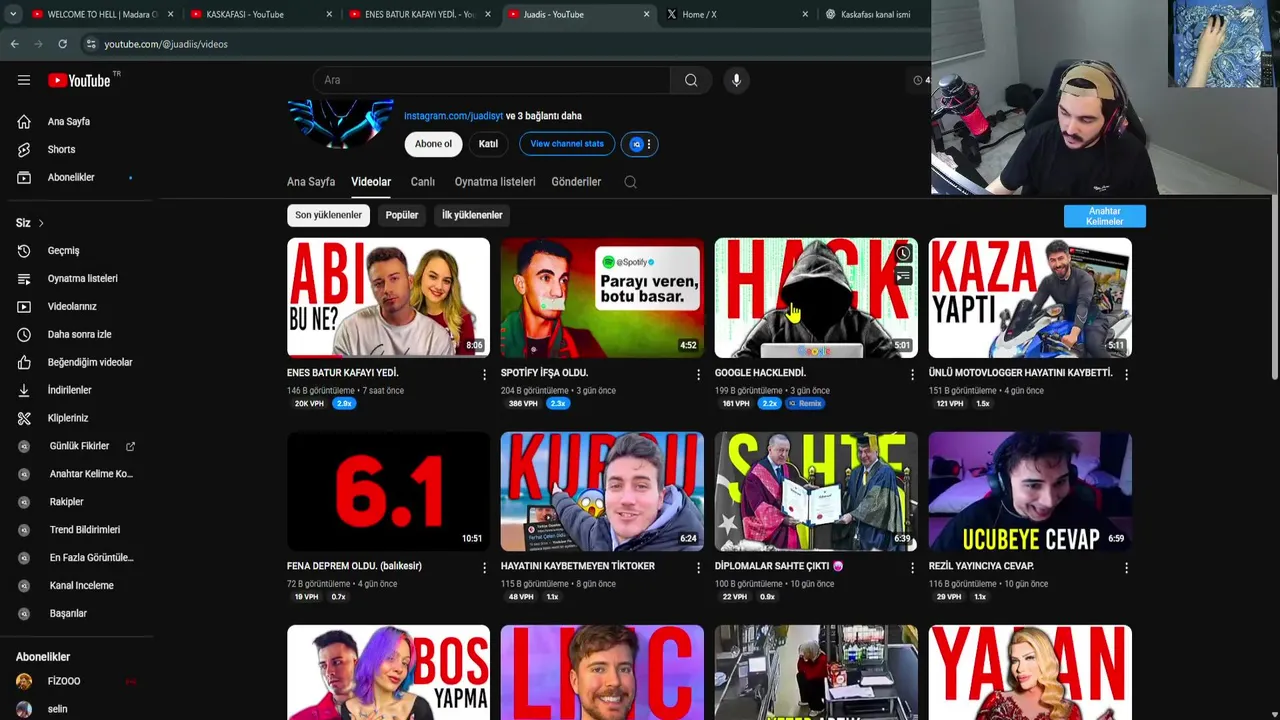This screenshot has width=1280, height=720.
Task: Open the extension dropdown next to View channel stats
Action: pyautogui.click(x=640, y=144)
